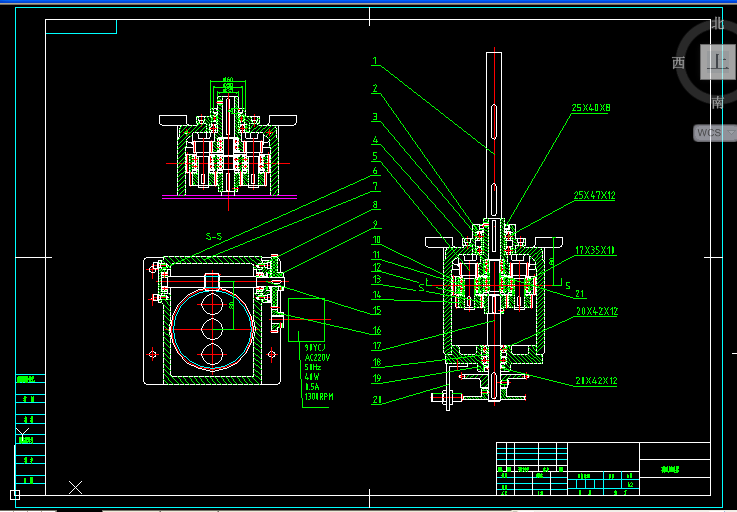
Task: Select south 南 on ViewCube compass
Action: coord(717,102)
